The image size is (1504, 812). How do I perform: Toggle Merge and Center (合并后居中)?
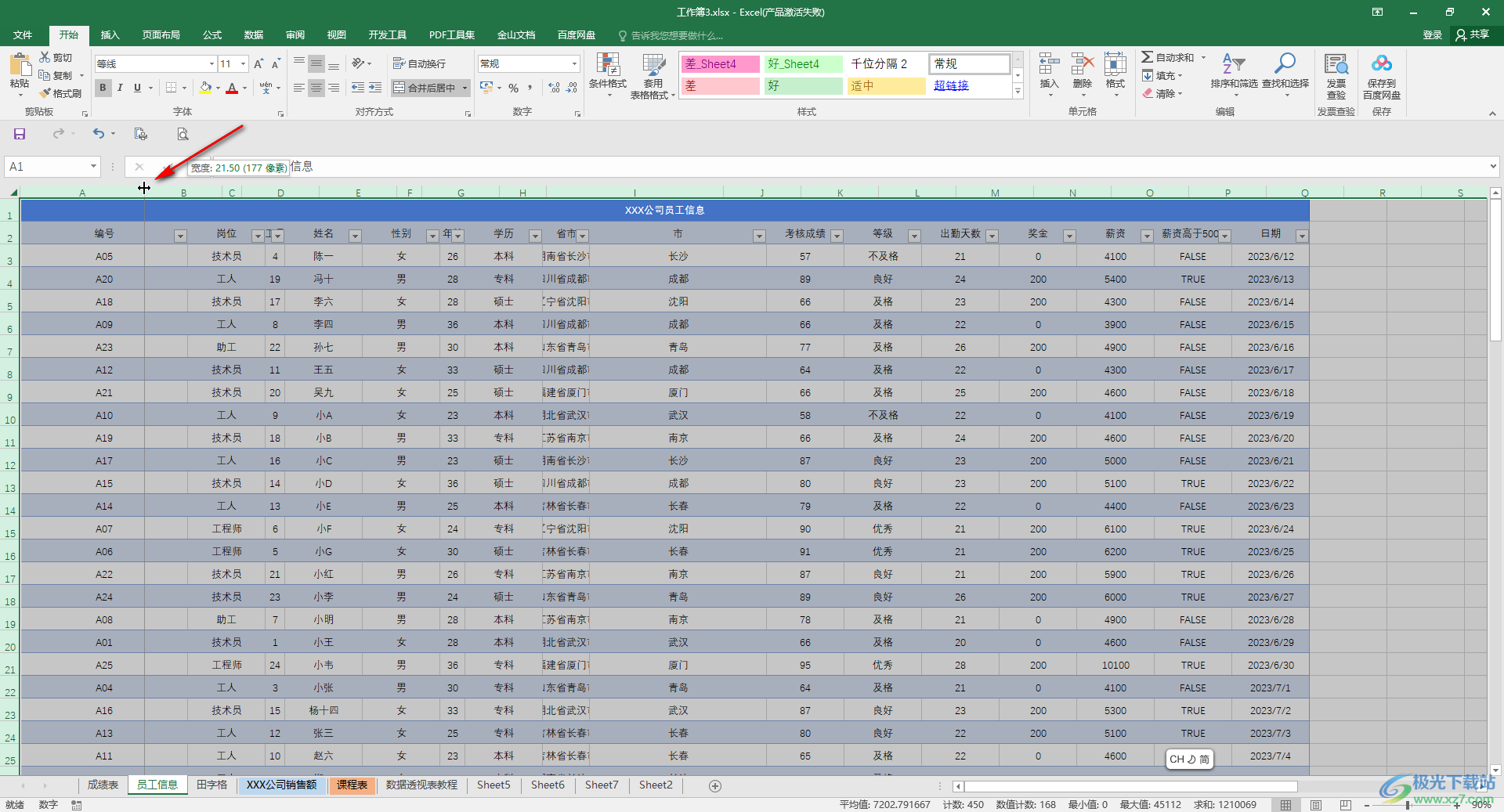pyautogui.click(x=424, y=88)
